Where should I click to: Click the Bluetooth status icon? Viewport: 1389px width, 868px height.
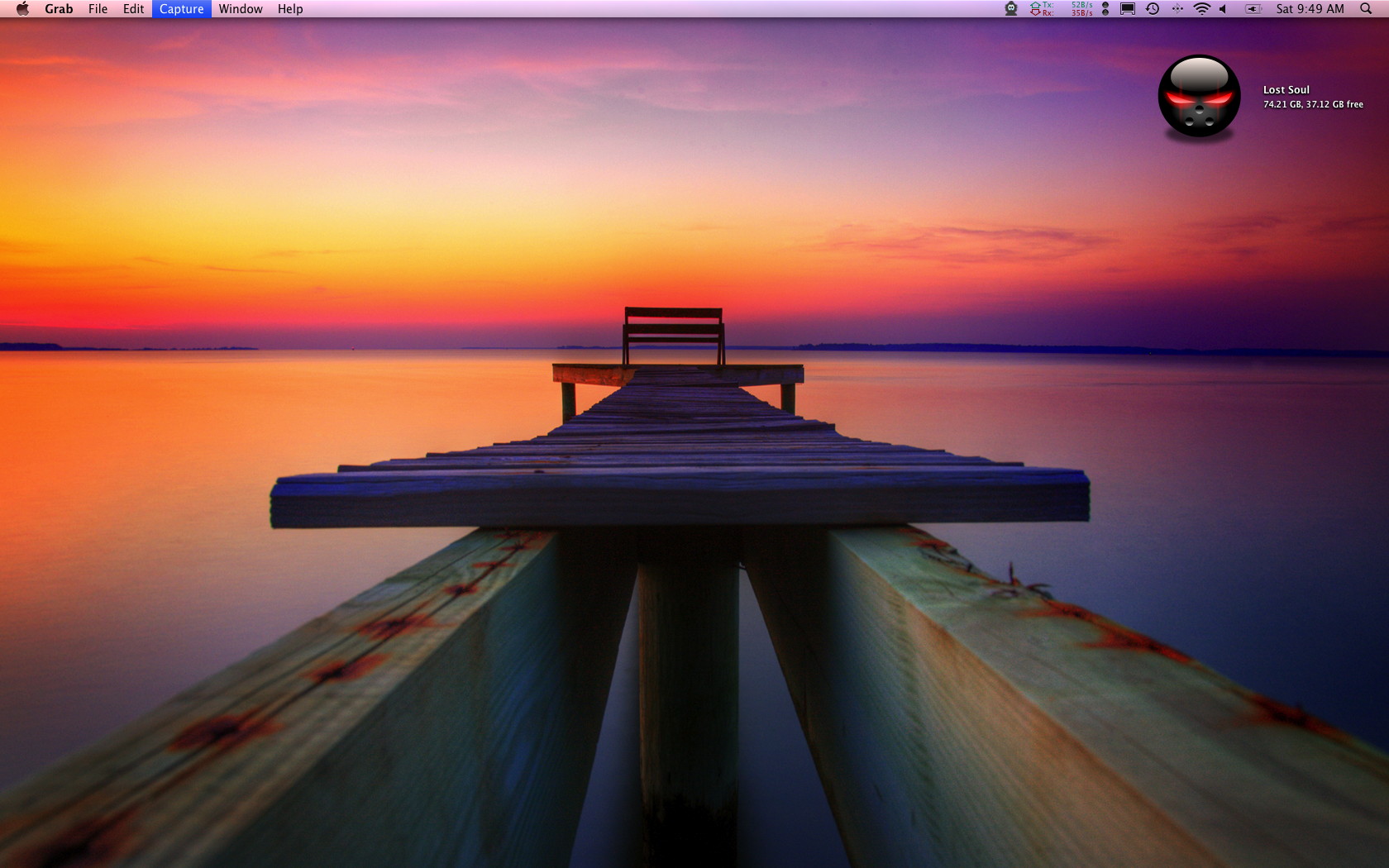pos(1177,9)
